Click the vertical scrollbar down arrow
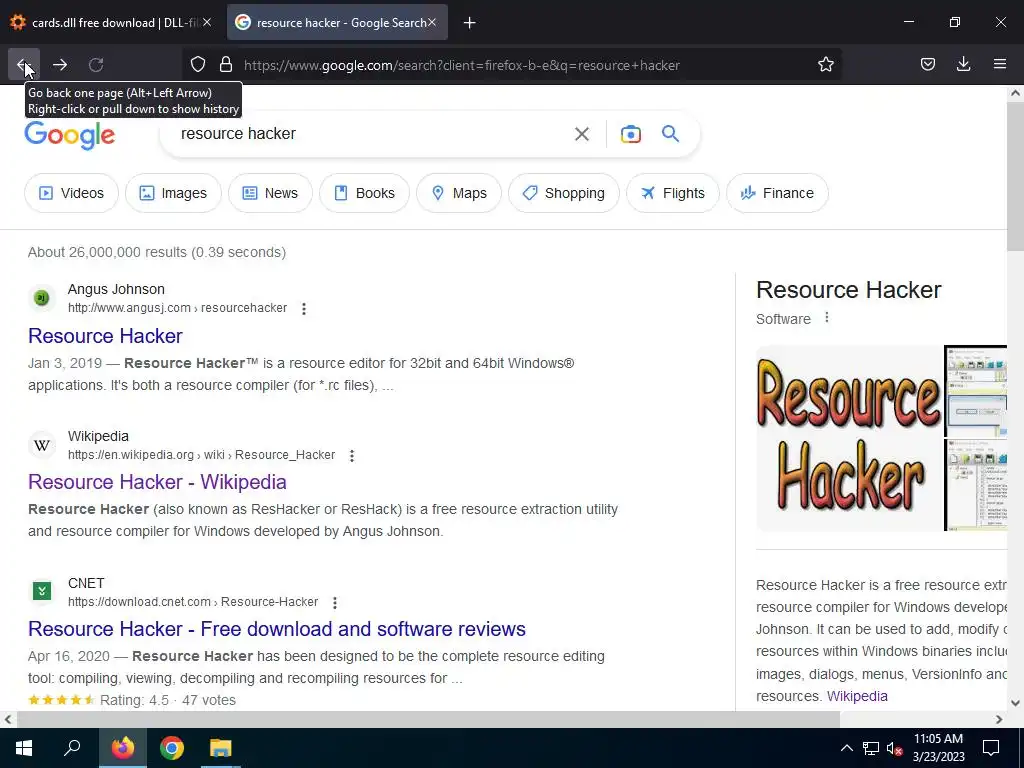The height and width of the screenshot is (768, 1024). [1015, 703]
